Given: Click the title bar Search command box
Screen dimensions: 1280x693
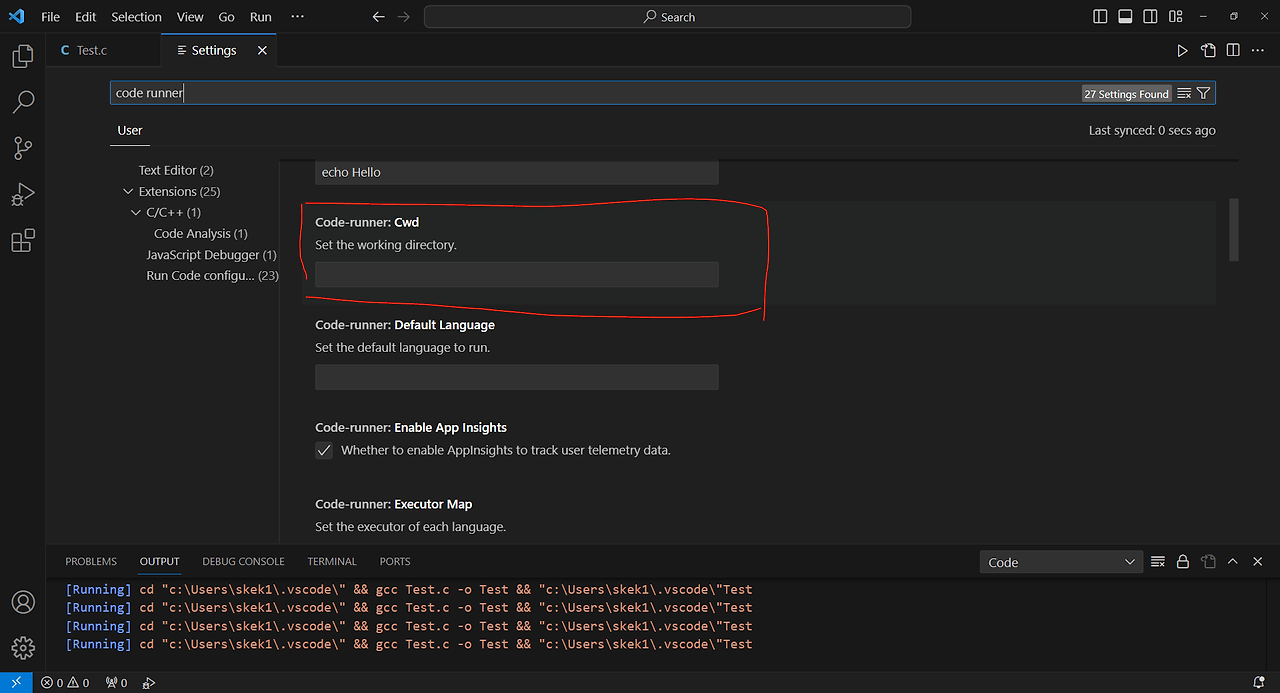Looking at the screenshot, I should point(668,17).
